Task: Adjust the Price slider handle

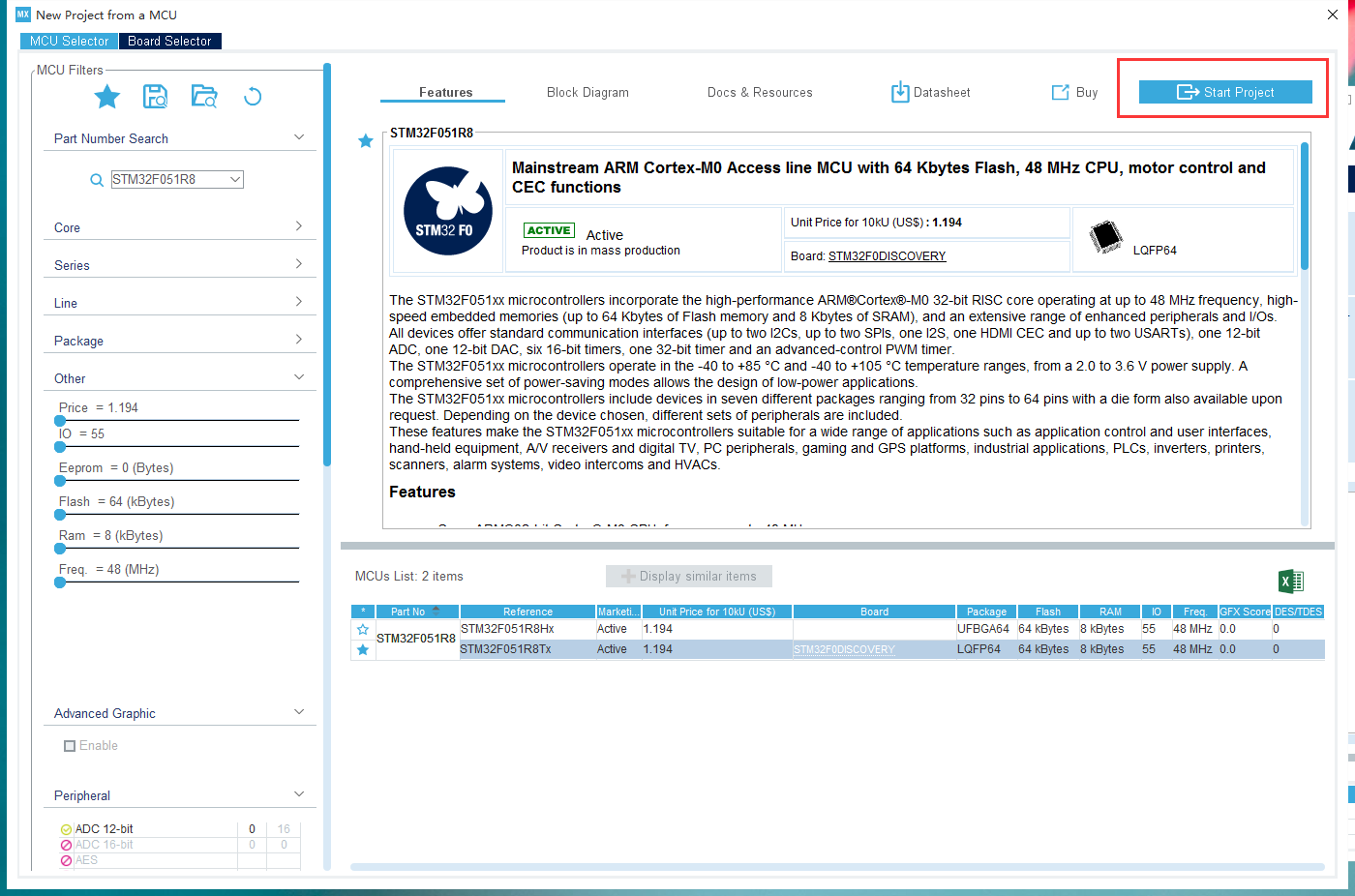Action: coord(60,421)
